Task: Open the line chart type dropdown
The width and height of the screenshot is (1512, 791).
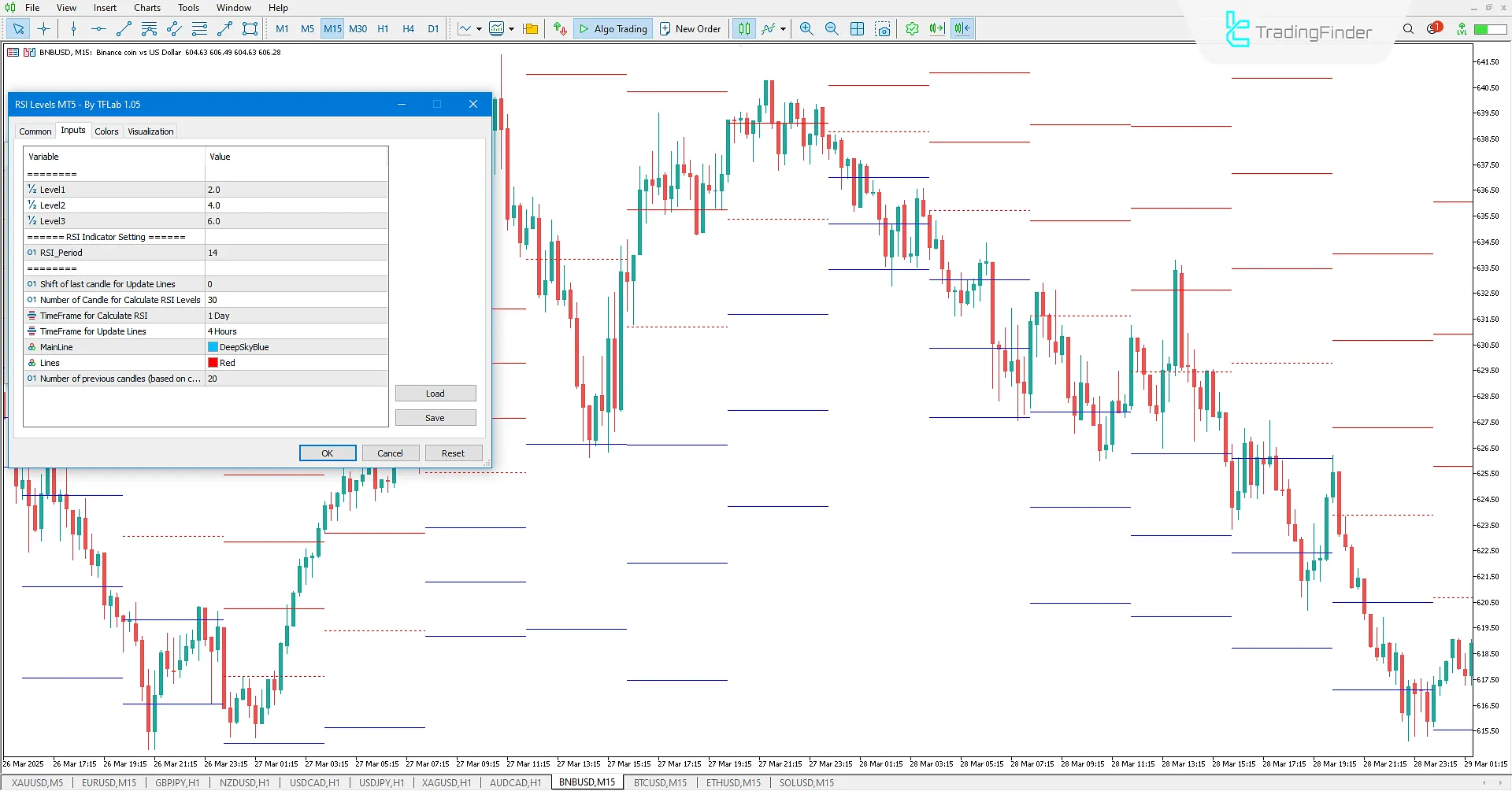Action: pyautogui.click(x=478, y=28)
